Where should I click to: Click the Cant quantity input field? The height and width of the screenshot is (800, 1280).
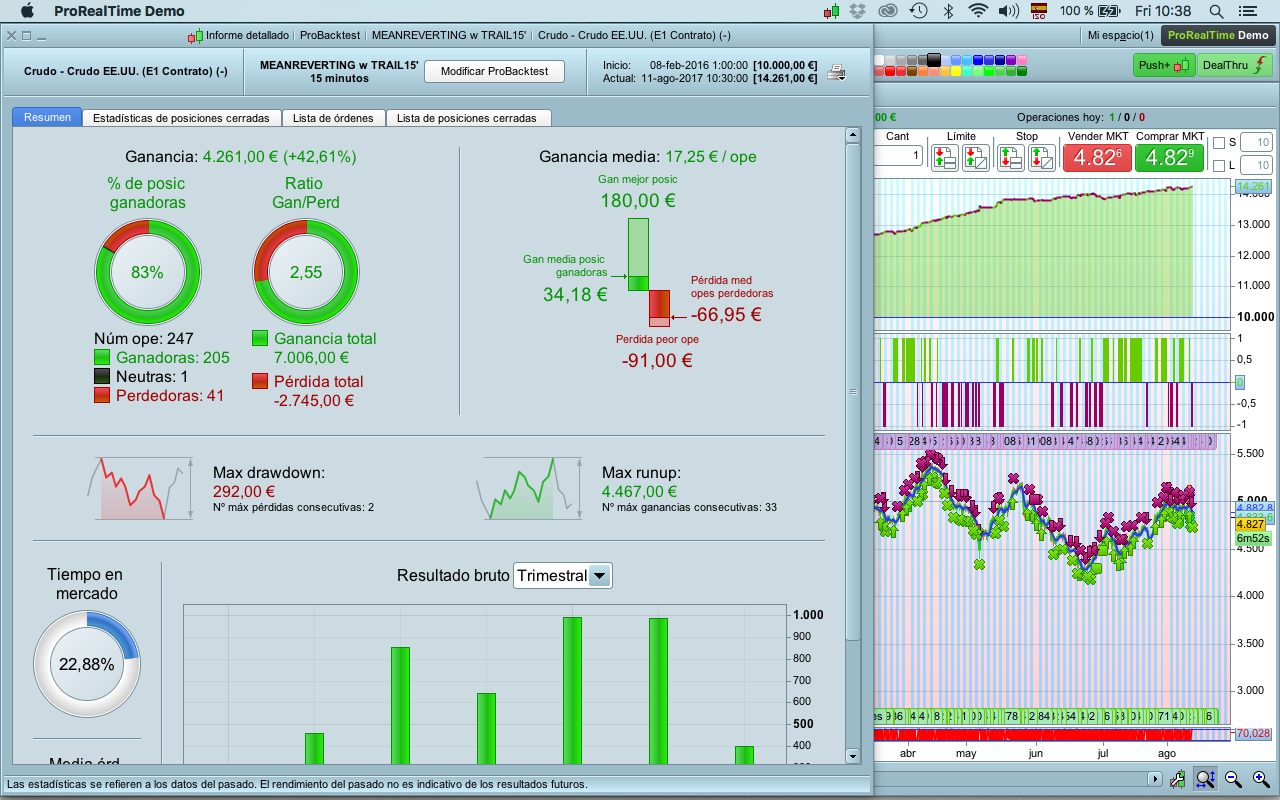(898, 156)
